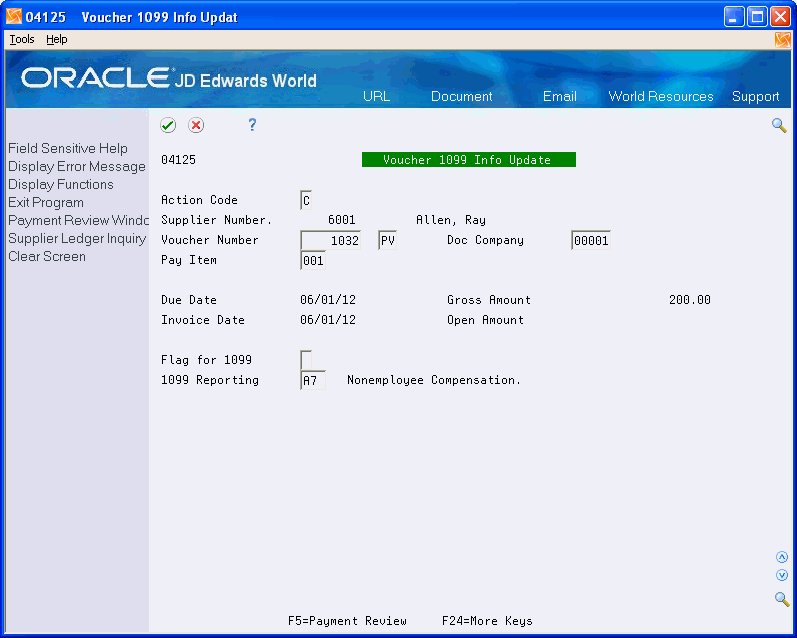This screenshot has width=797, height=638.
Task: Open World Resources link
Action: [661, 97]
